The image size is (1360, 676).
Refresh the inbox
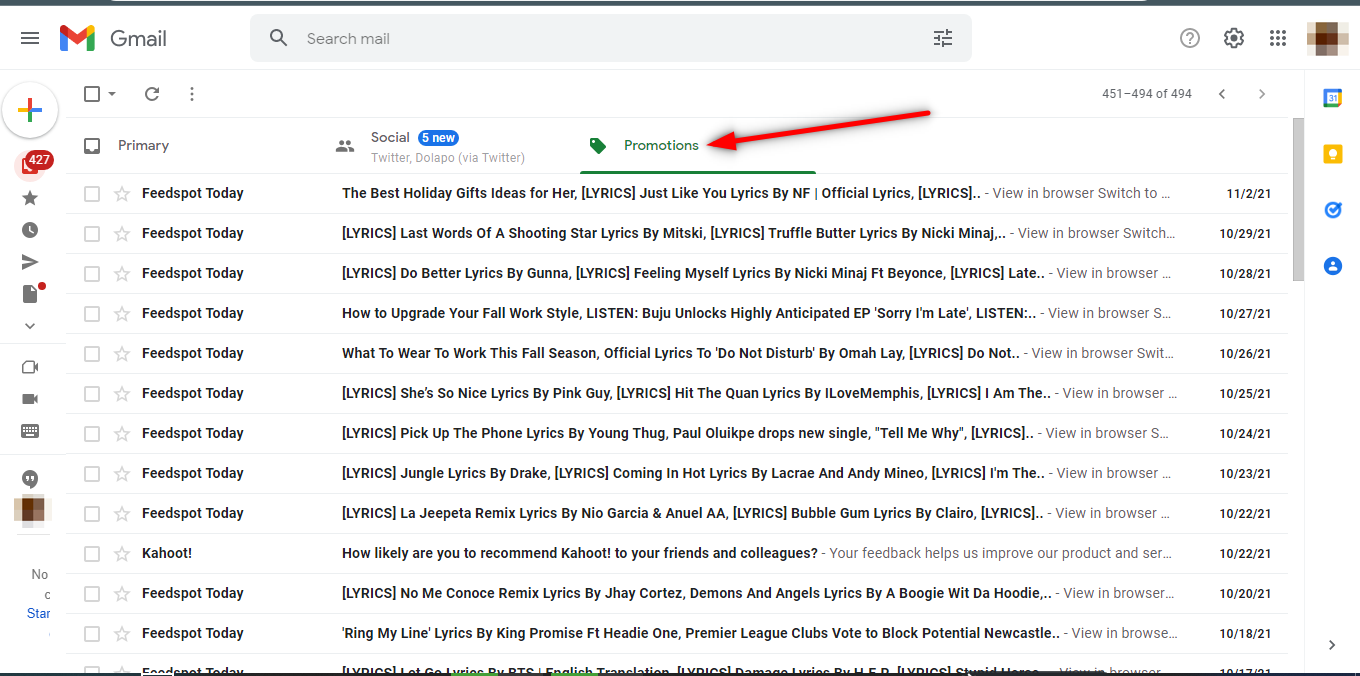click(x=151, y=93)
